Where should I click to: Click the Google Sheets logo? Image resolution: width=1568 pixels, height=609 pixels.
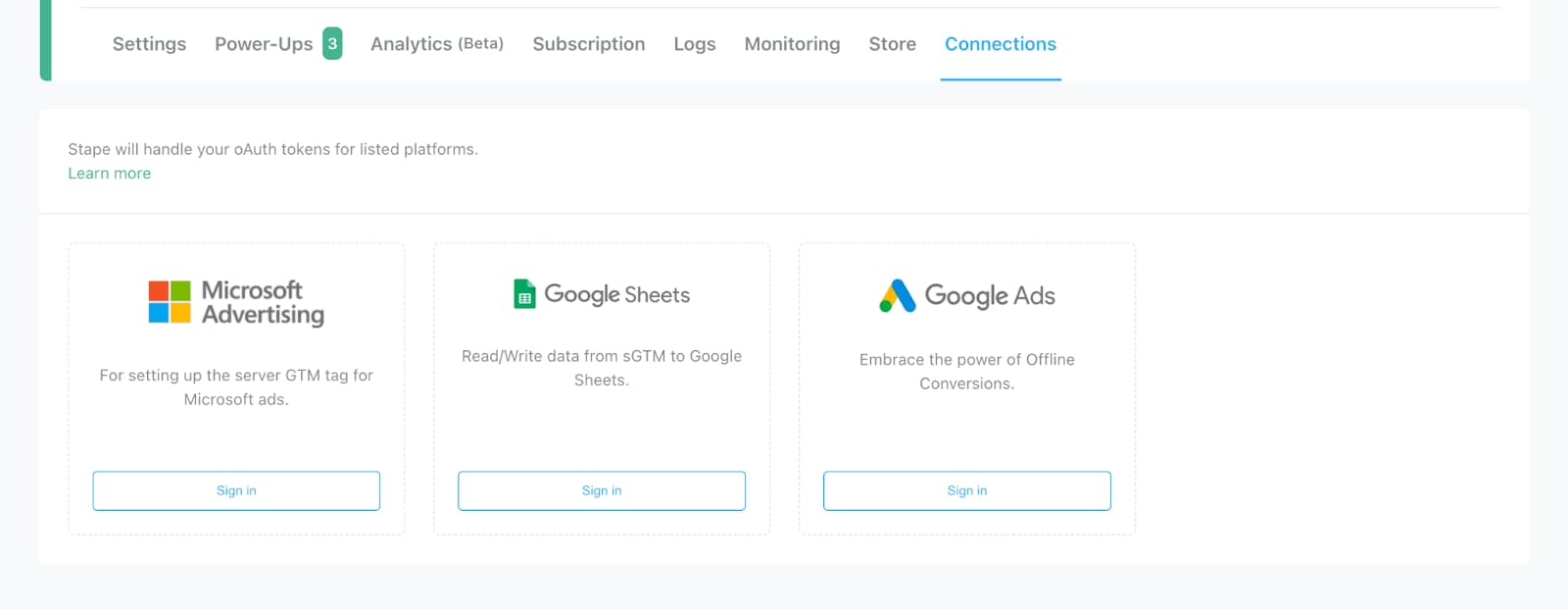(x=602, y=294)
